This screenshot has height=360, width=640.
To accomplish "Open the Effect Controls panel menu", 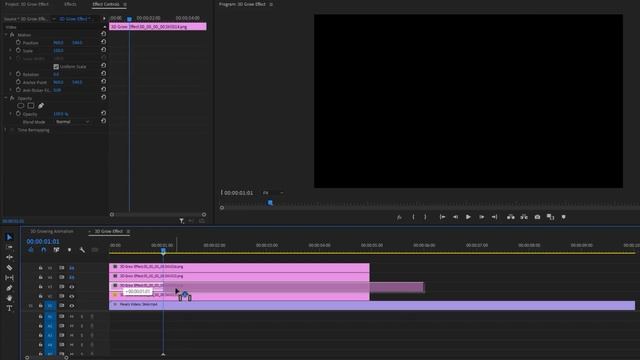I will pyautogui.click(x=125, y=4).
